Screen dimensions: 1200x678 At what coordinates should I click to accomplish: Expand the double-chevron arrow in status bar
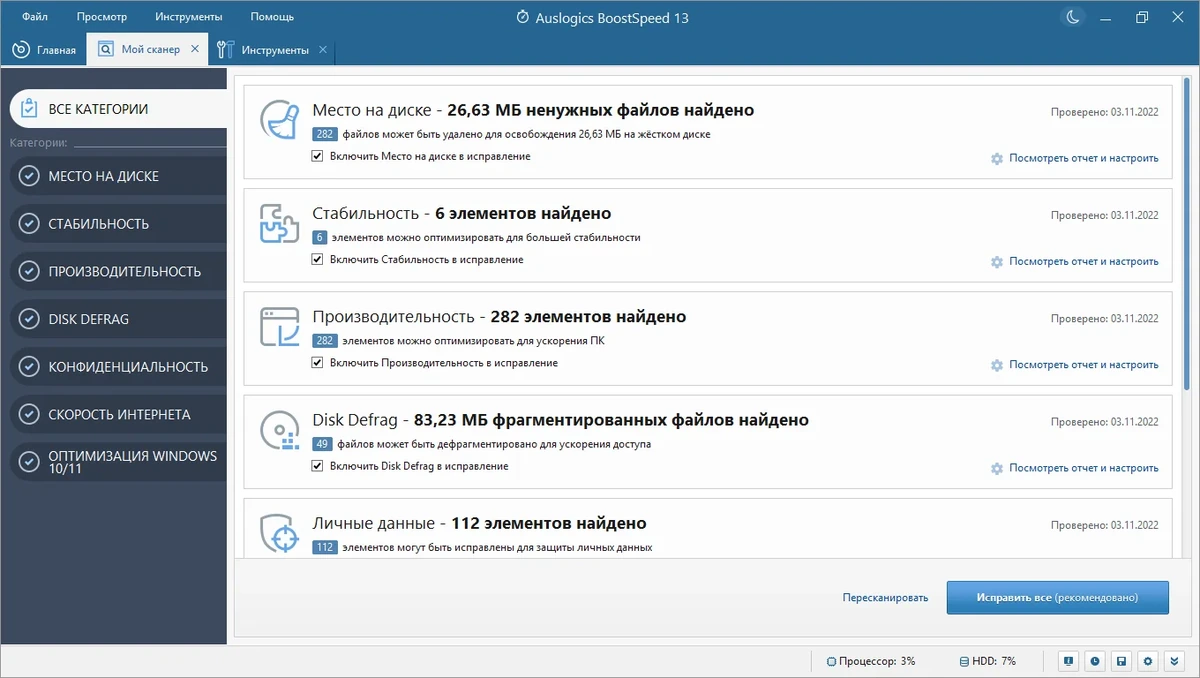point(1175,661)
